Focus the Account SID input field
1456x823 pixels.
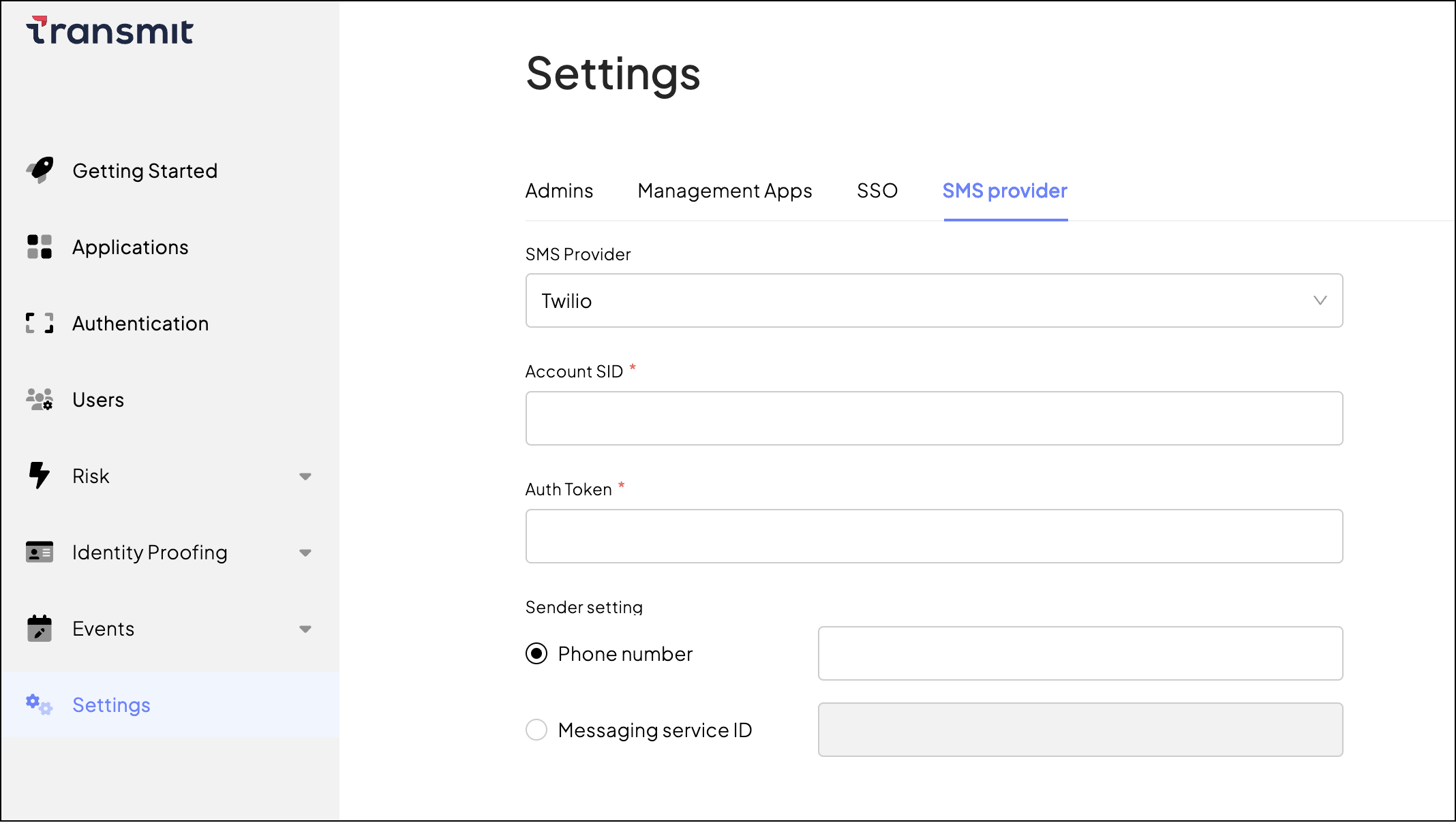click(934, 418)
